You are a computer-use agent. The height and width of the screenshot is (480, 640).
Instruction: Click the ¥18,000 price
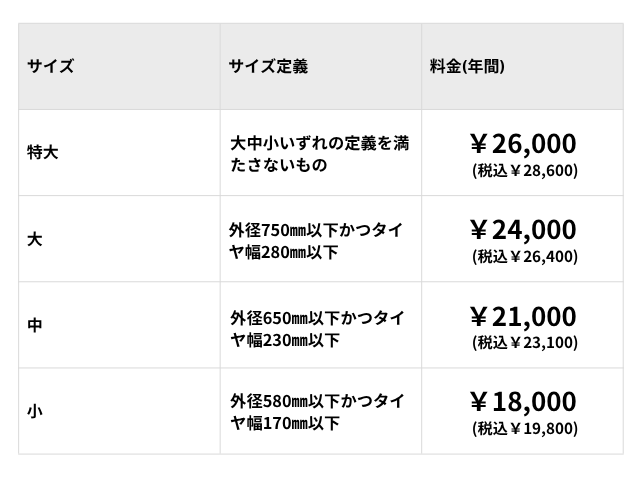coord(523,402)
